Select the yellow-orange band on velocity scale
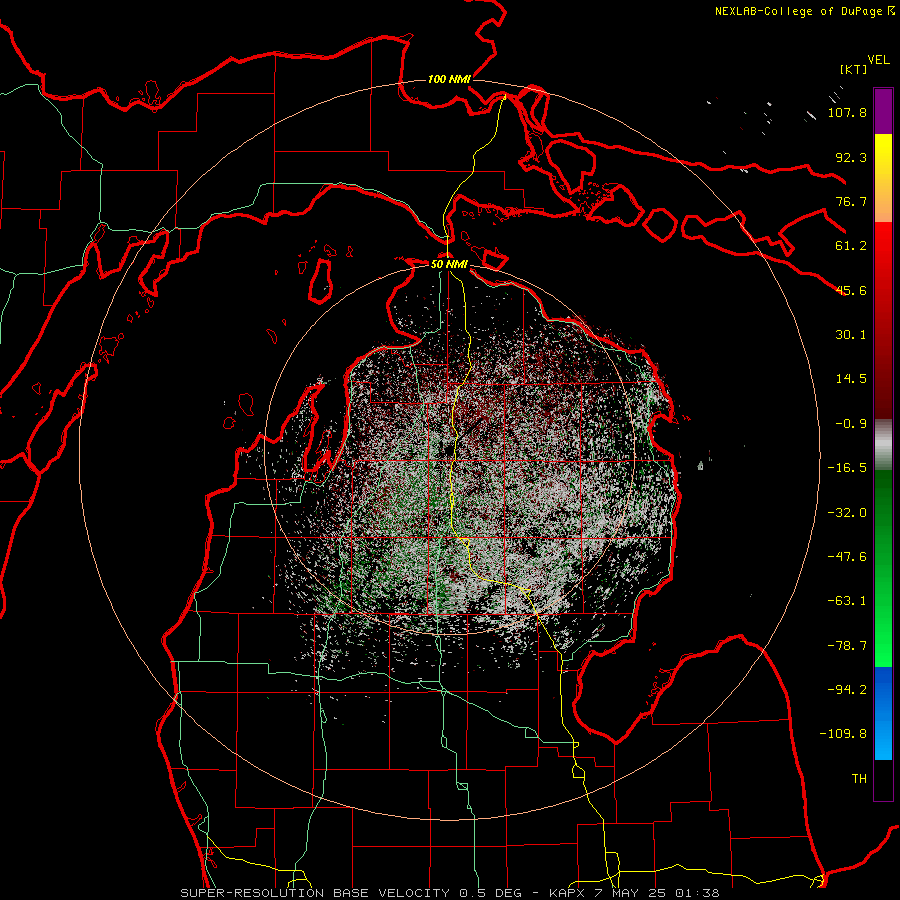 883,178
